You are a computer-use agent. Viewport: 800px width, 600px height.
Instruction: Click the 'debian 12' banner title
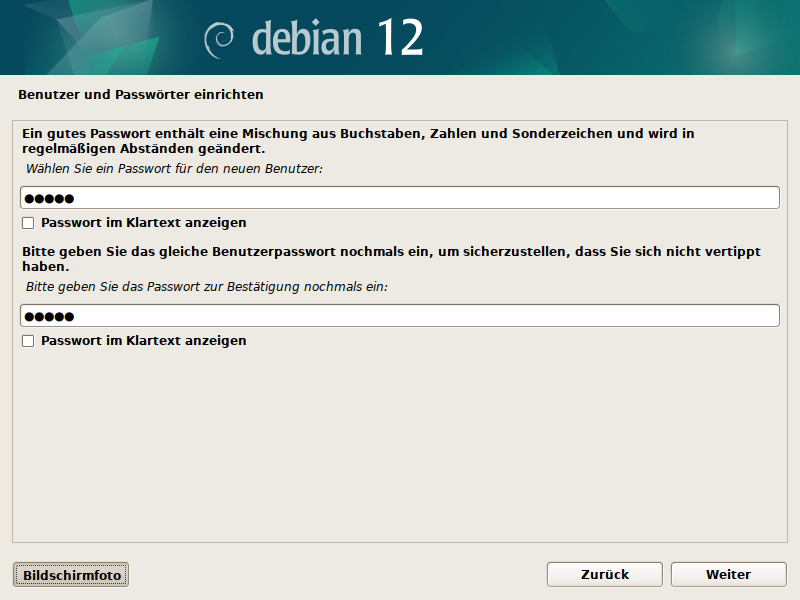tap(337, 37)
